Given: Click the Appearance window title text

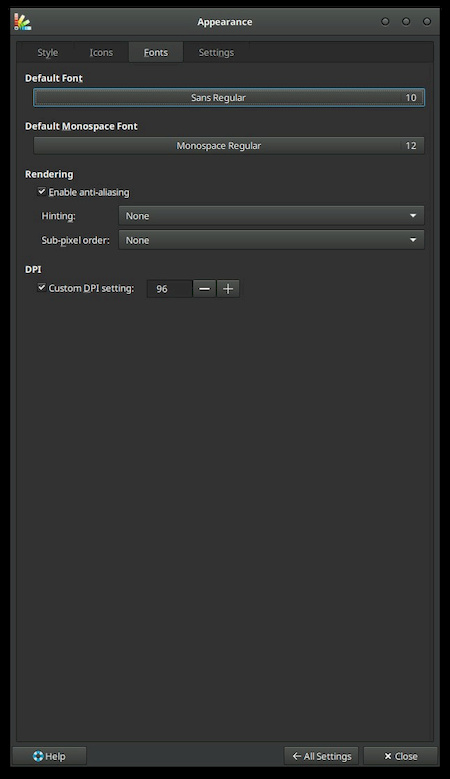Looking at the screenshot, I should pyautogui.click(x=225, y=22).
